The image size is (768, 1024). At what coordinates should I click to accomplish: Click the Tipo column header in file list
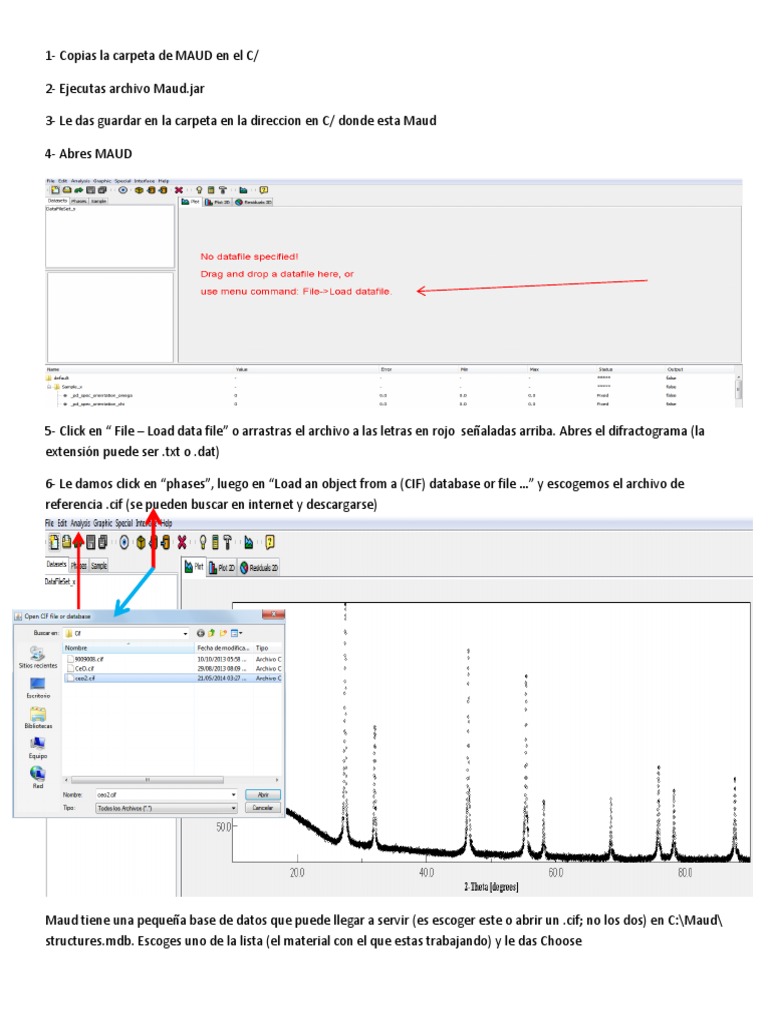268,648
